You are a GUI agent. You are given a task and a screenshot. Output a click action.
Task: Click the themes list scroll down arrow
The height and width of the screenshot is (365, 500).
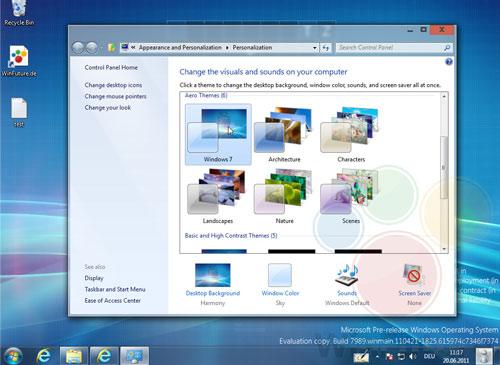[x=444, y=249]
